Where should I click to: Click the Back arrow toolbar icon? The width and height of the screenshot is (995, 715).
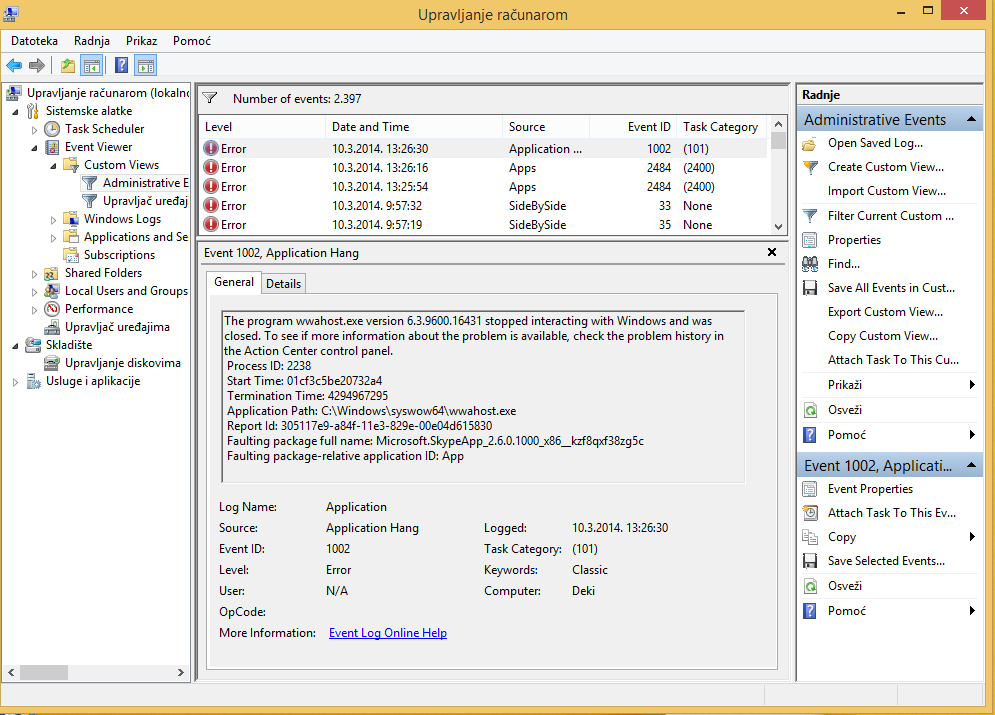(x=14, y=66)
